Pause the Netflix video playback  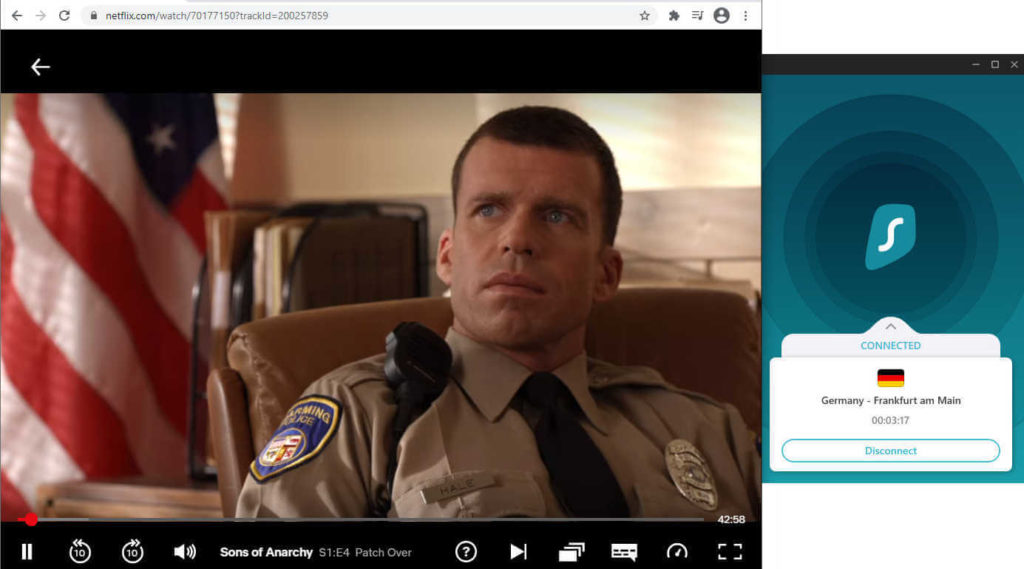click(x=27, y=552)
